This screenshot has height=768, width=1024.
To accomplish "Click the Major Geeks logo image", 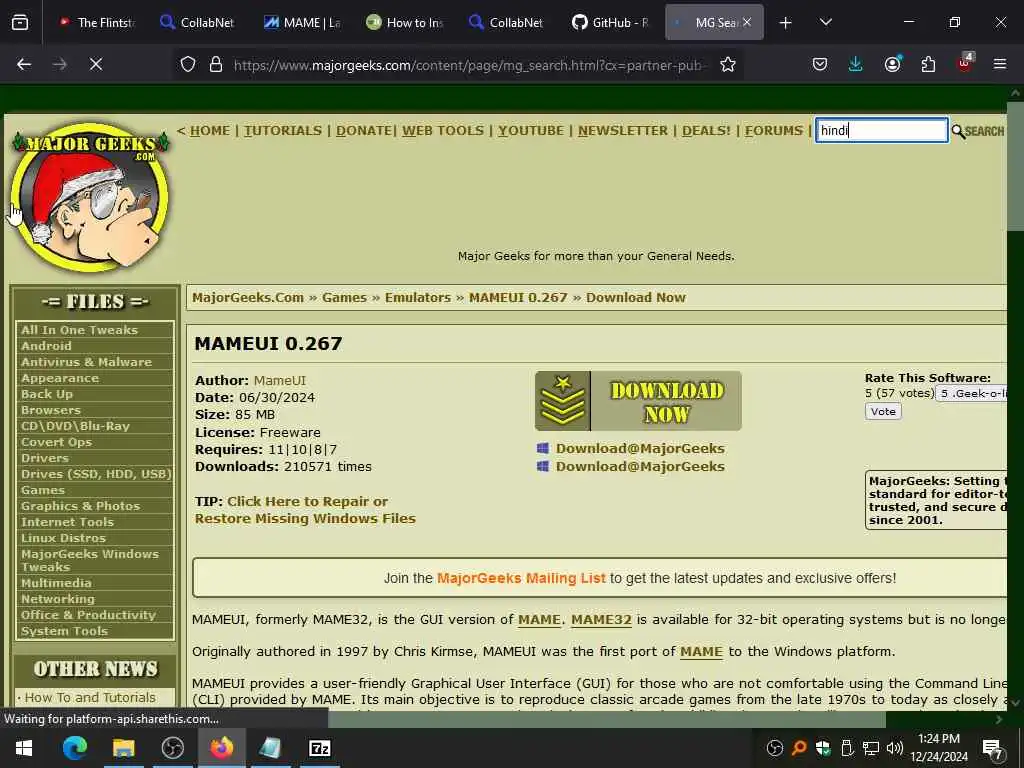I will pos(91,197).
